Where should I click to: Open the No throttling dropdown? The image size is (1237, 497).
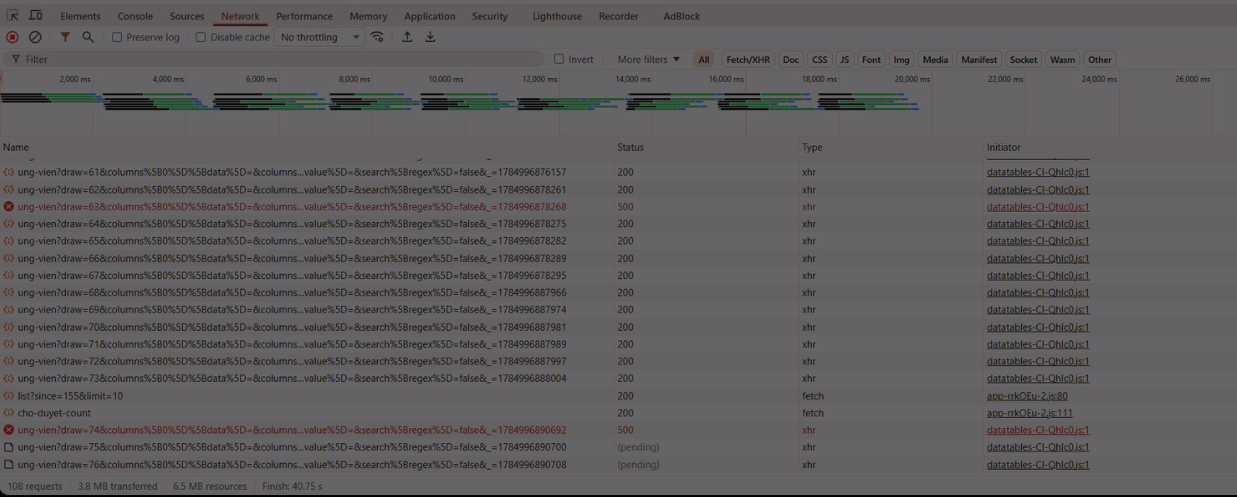point(320,37)
